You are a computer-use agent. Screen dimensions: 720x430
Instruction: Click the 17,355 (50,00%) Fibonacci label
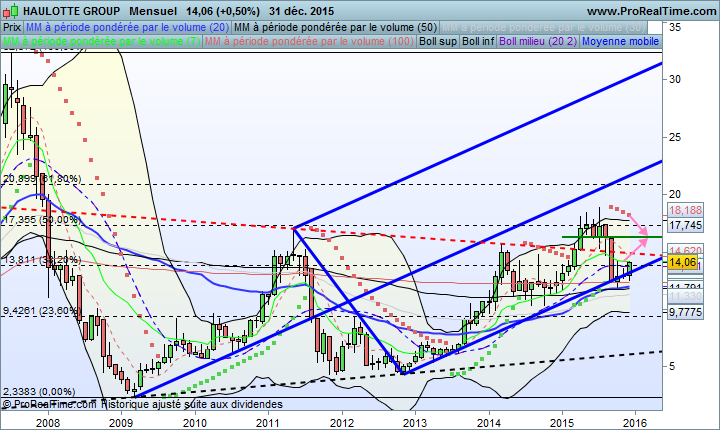point(42,220)
